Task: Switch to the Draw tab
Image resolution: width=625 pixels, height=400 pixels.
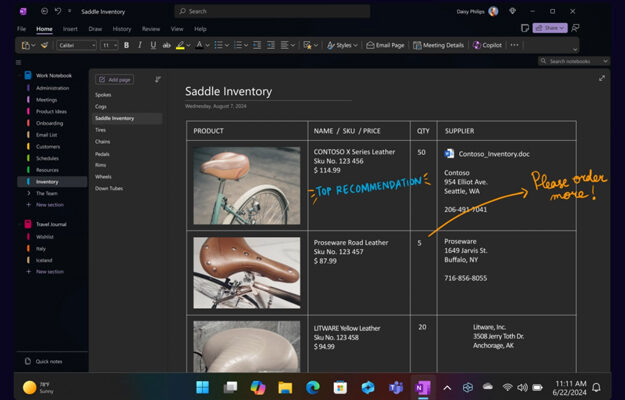Action: (95, 29)
